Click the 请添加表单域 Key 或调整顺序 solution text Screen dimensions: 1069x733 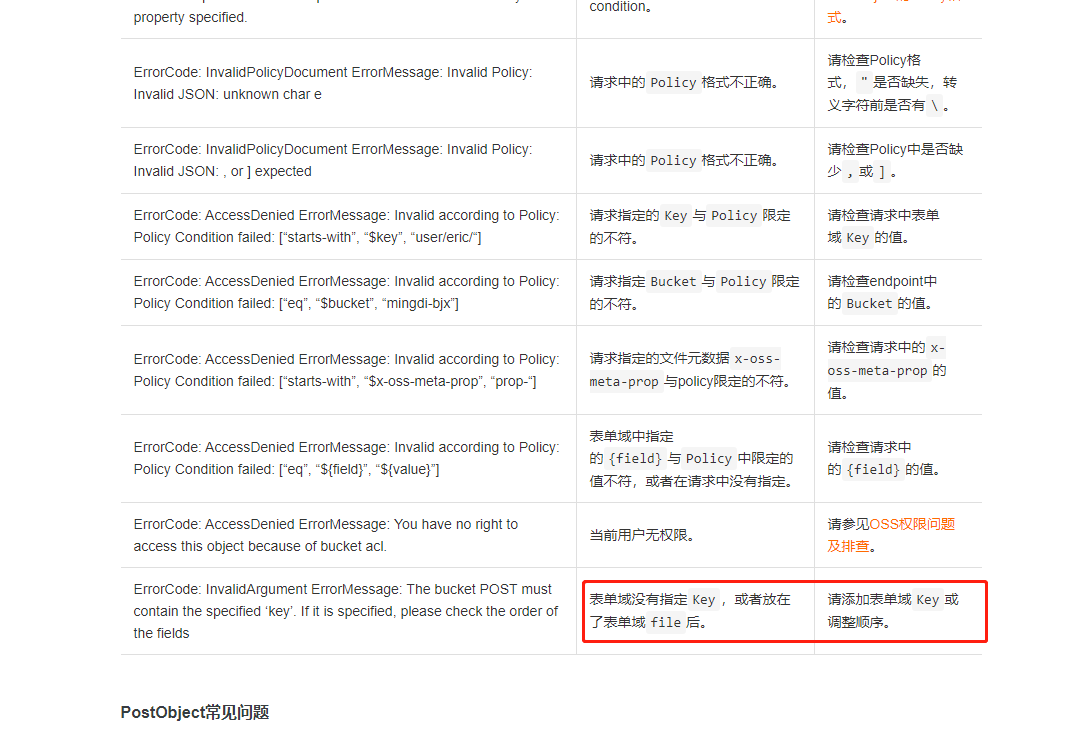[x=893, y=611]
